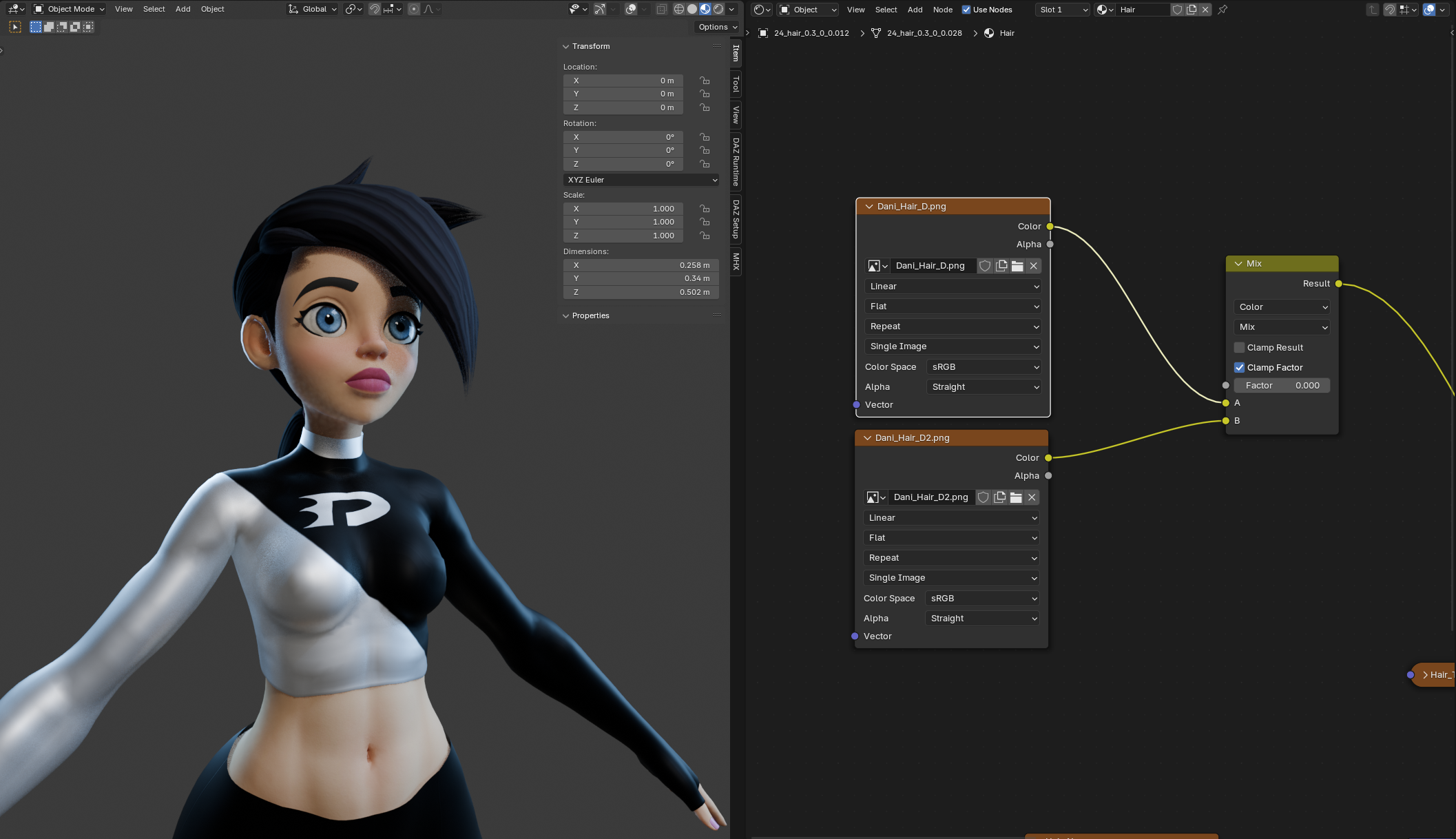Unlink the Hair material datablock
Image resolution: width=1456 pixels, height=839 pixels.
click(1205, 10)
